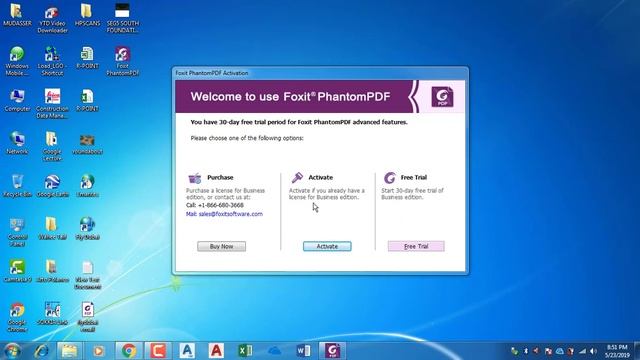Click the Foxit PhantomPDF Activation title bar
Viewport: 640px width, 360px height.
(320, 73)
